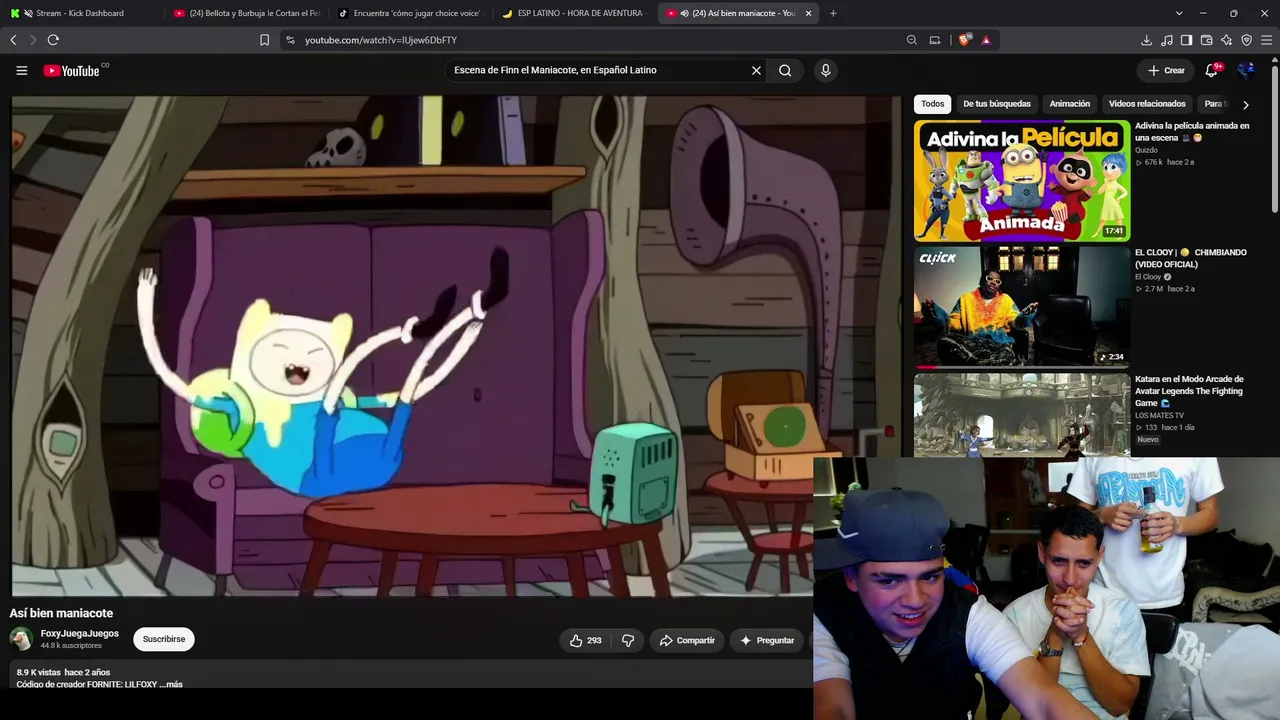Open the Katara Avatar Legends thumbnail
The height and width of the screenshot is (720, 1280).
pos(1022,414)
